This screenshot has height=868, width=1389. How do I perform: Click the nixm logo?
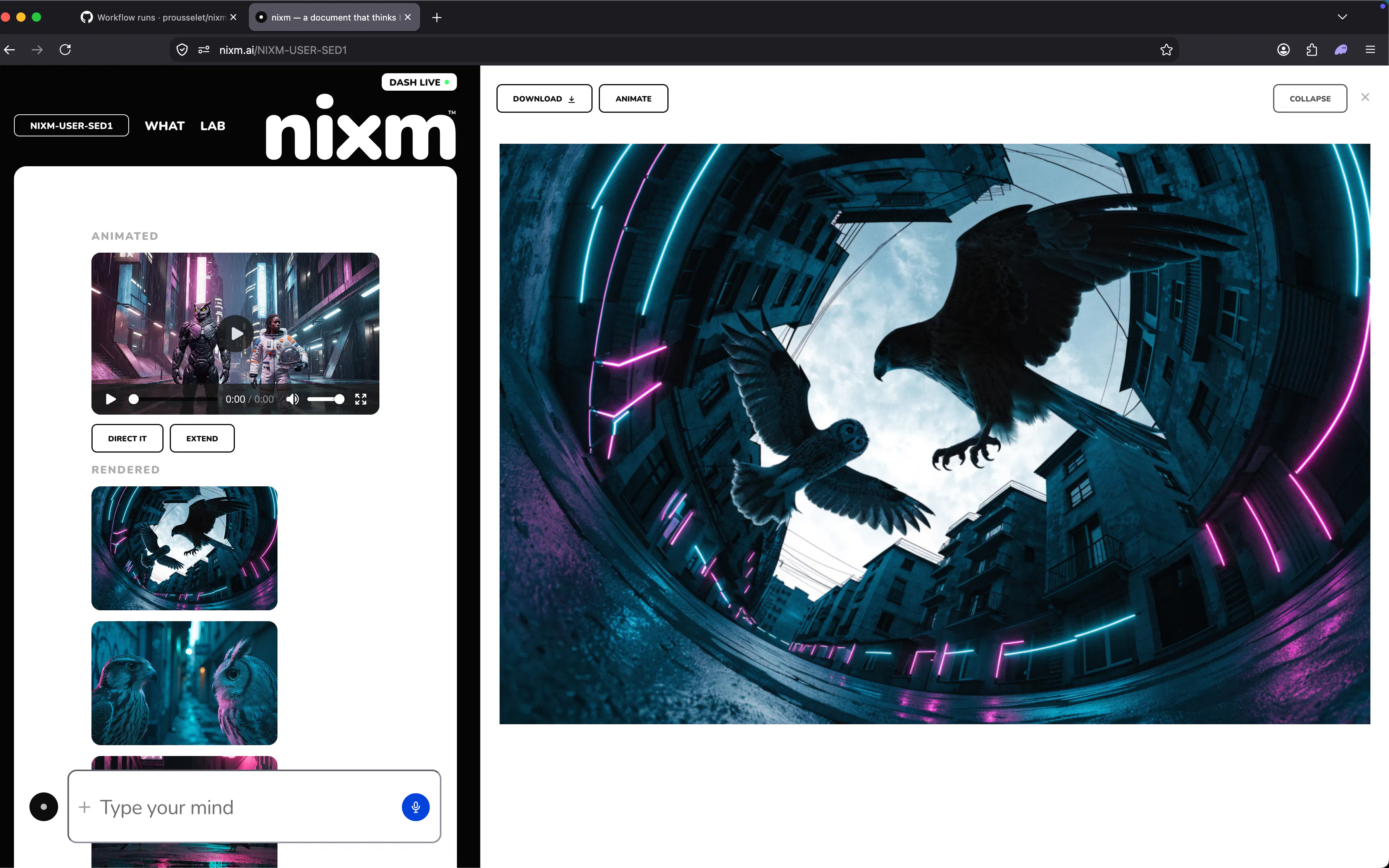tap(361, 127)
